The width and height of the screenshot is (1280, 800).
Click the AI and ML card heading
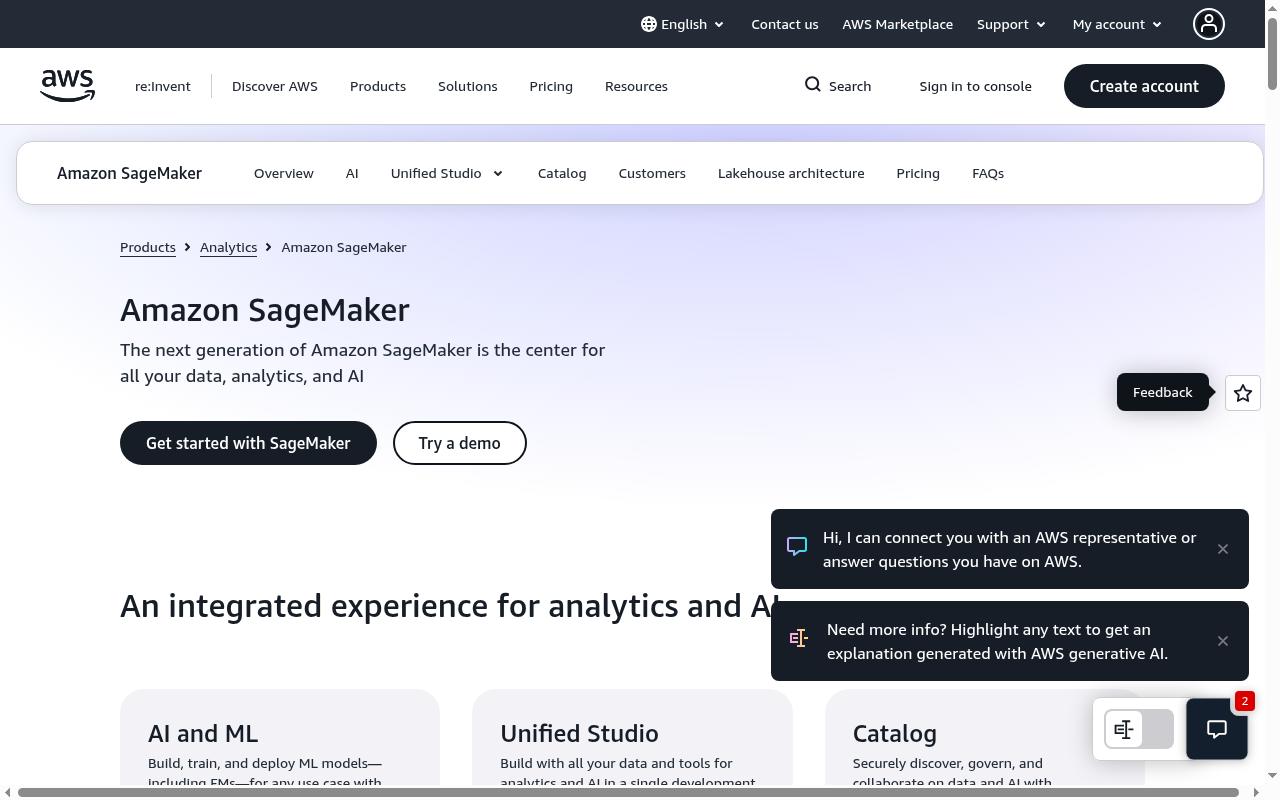[203, 733]
